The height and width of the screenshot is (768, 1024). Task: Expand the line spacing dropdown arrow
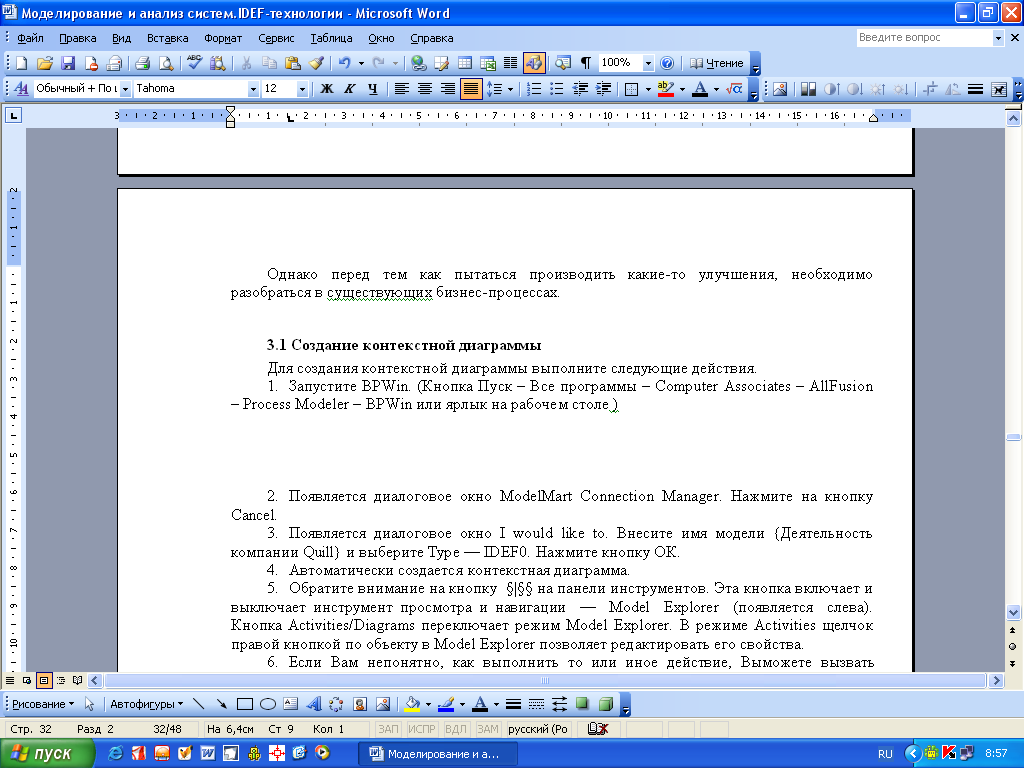pos(511,89)
